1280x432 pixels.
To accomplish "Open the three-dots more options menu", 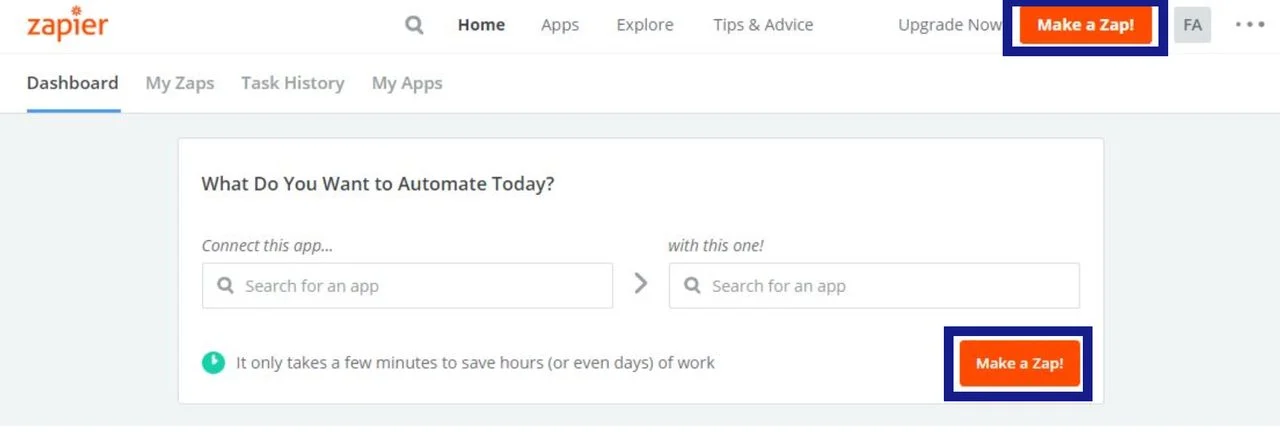I will click(x=1250, y=25).
